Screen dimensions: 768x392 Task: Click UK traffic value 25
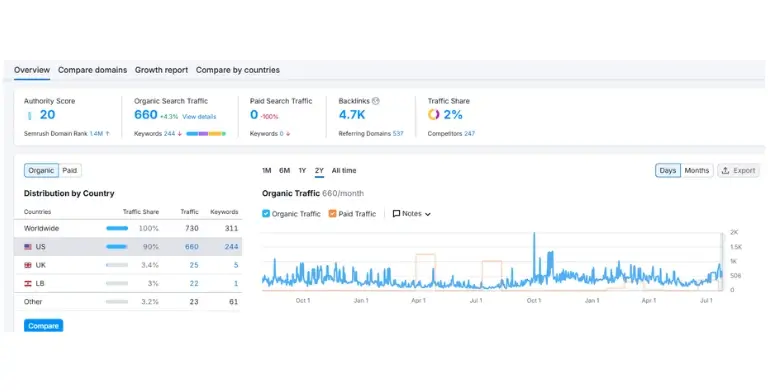(194, 265)
